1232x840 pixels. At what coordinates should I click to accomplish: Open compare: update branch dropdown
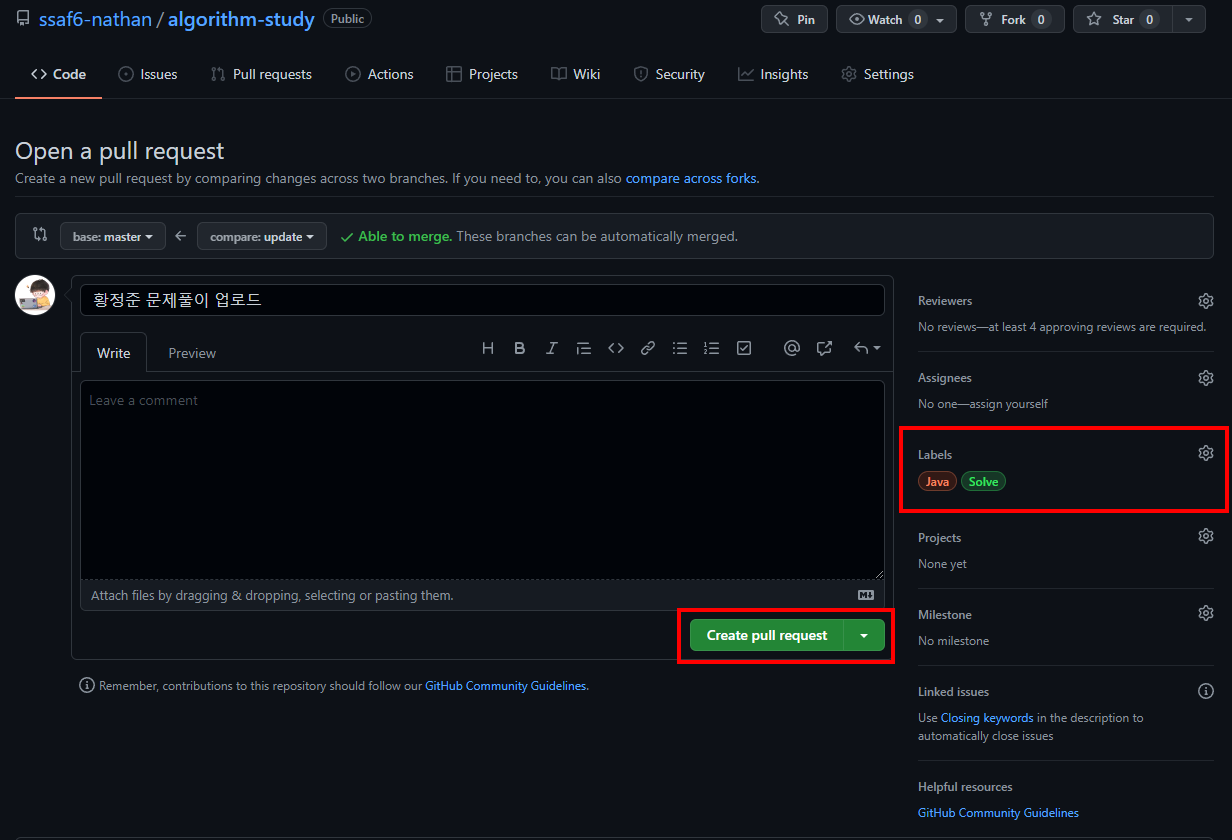(x=262, y=236)
